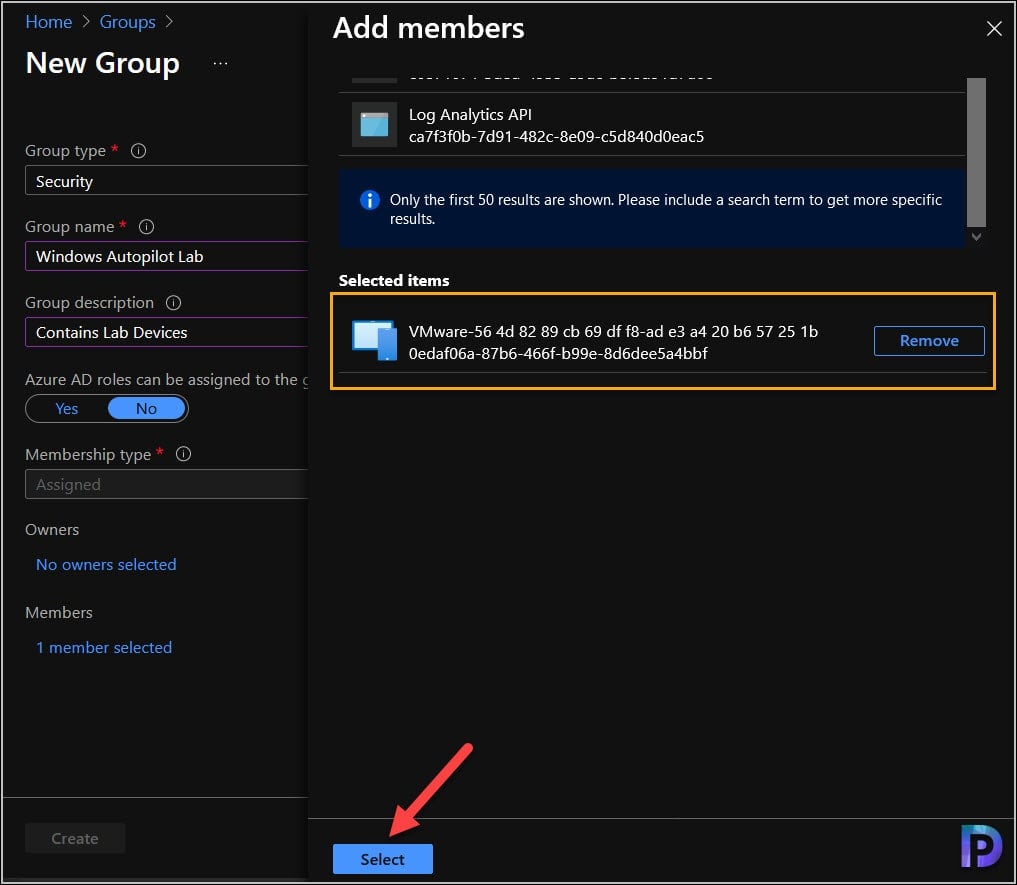Click the results list scrollbar thumb
Image resolution: width=1017 pixels, height=885 pixels.
[976, 152]
